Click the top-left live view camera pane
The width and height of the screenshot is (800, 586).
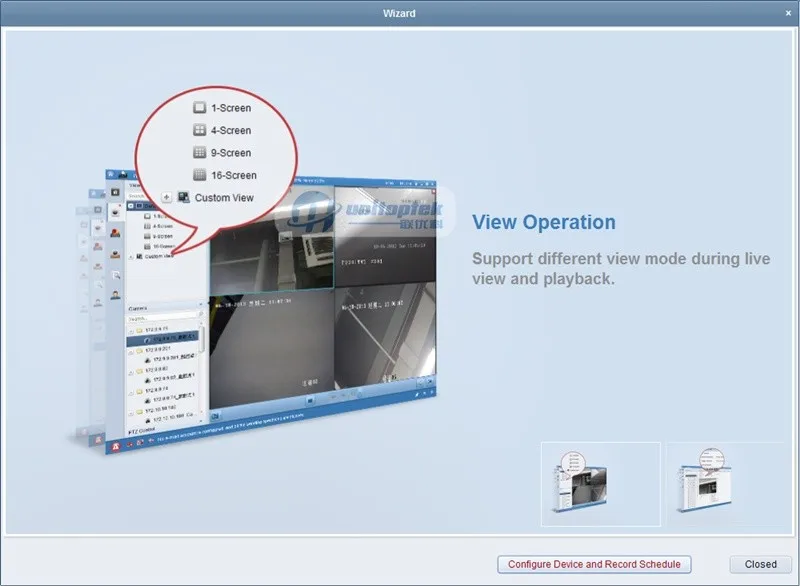272,240
